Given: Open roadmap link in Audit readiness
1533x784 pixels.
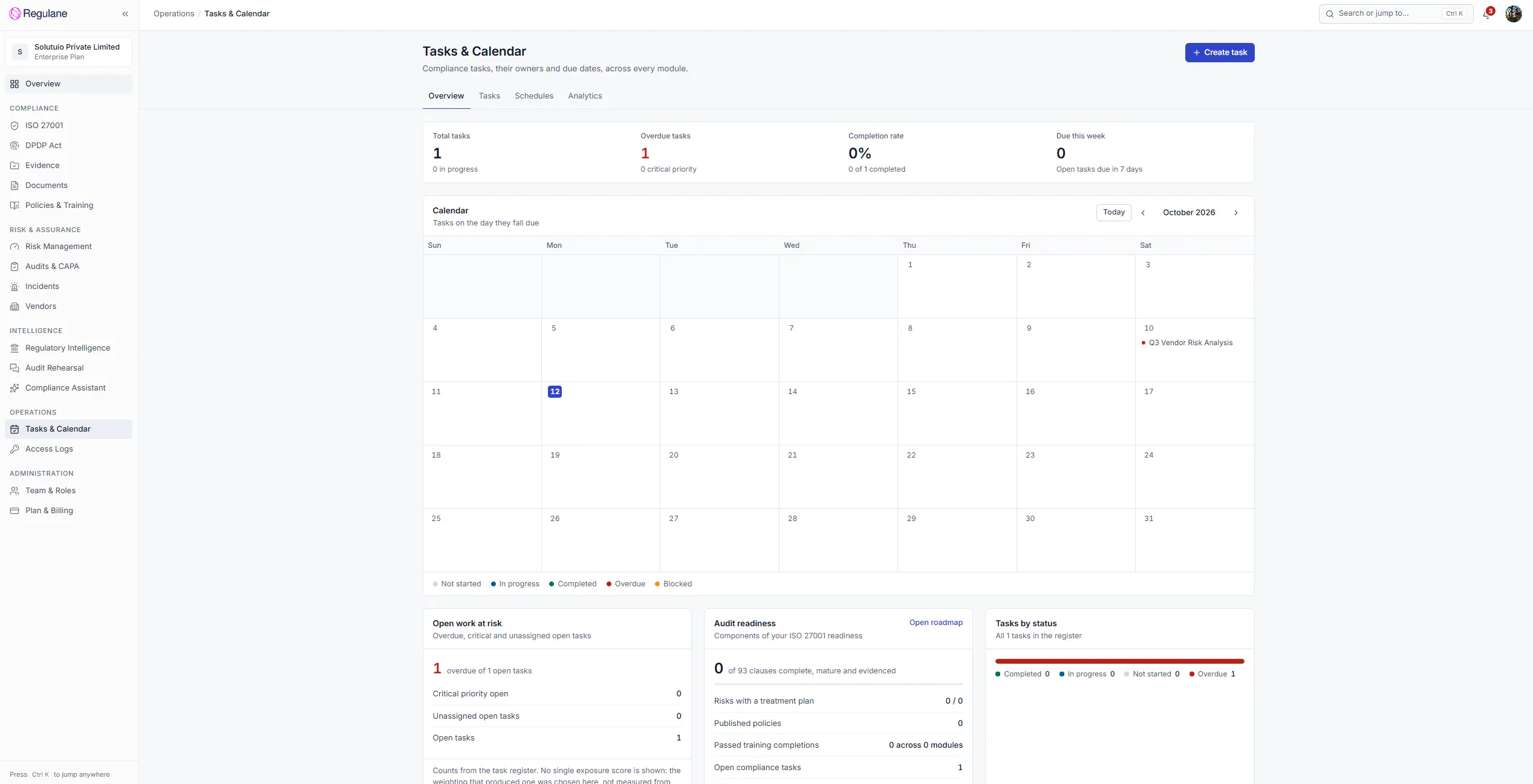Looking at the screenshot, I should tap(936, 623).
